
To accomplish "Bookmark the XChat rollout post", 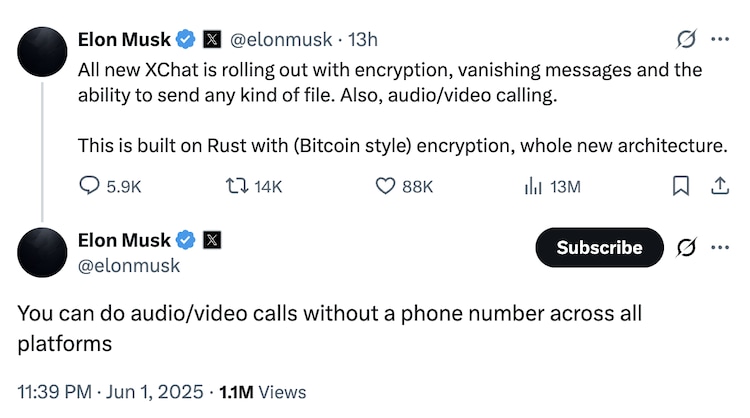I will (x=680, y=186).
